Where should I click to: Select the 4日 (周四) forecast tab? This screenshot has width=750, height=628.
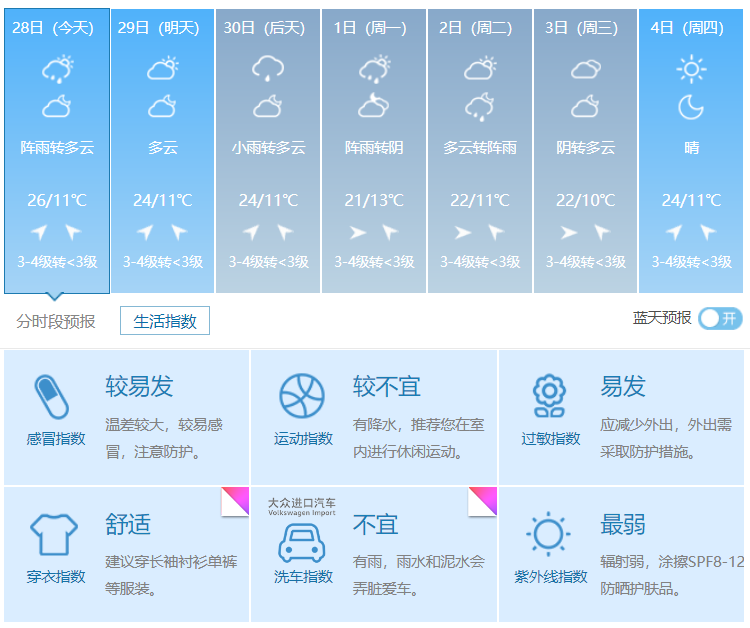(x=691, y=151)
